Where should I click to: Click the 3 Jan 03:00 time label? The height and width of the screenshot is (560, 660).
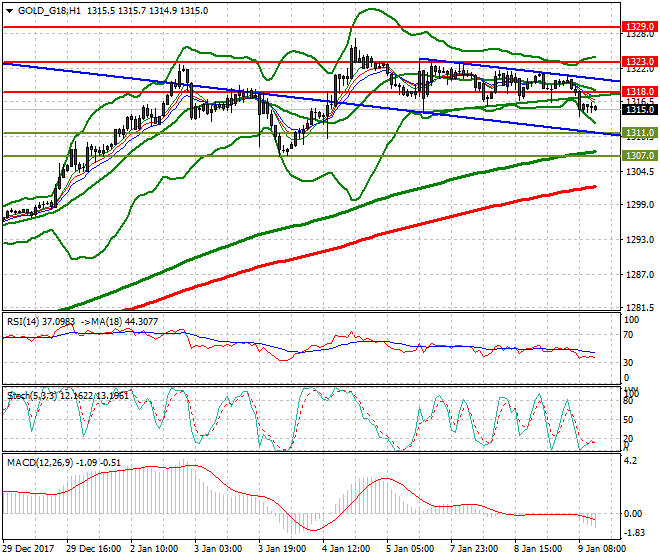218,549
